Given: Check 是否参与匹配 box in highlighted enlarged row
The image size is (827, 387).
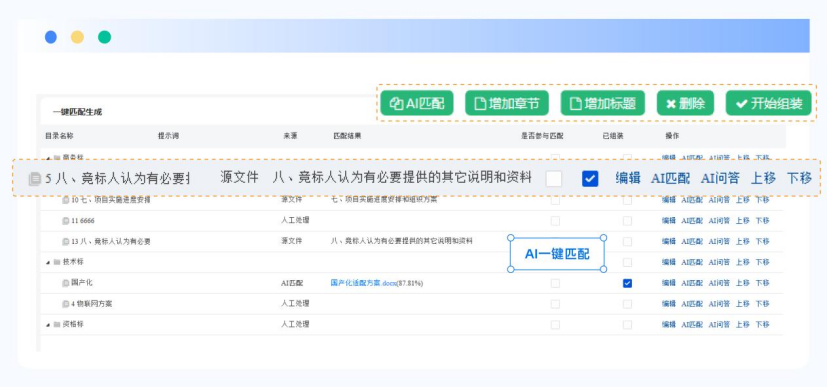Looking at the screenshot, I should [554, 179].
